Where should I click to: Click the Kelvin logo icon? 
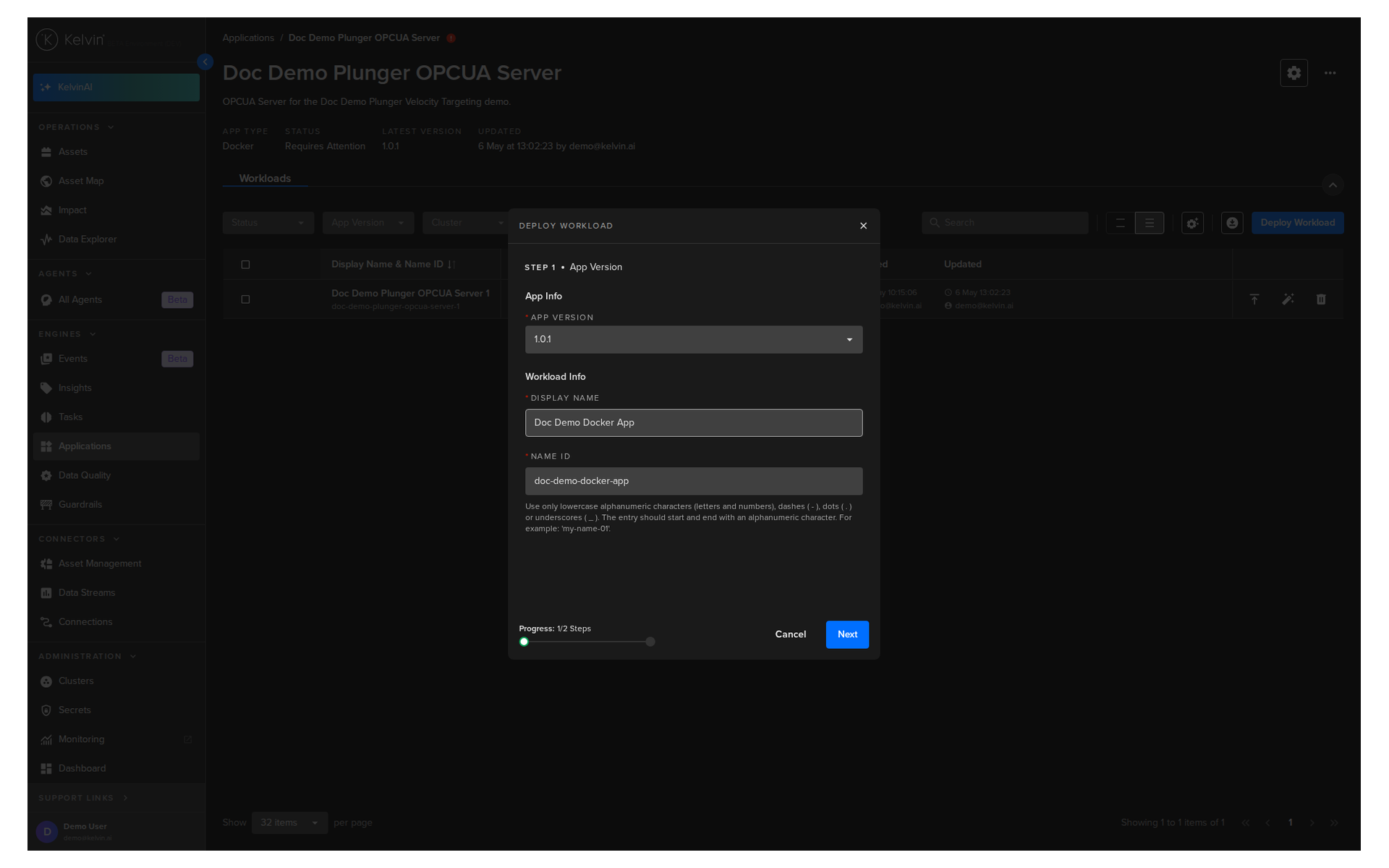pos(47,40)
